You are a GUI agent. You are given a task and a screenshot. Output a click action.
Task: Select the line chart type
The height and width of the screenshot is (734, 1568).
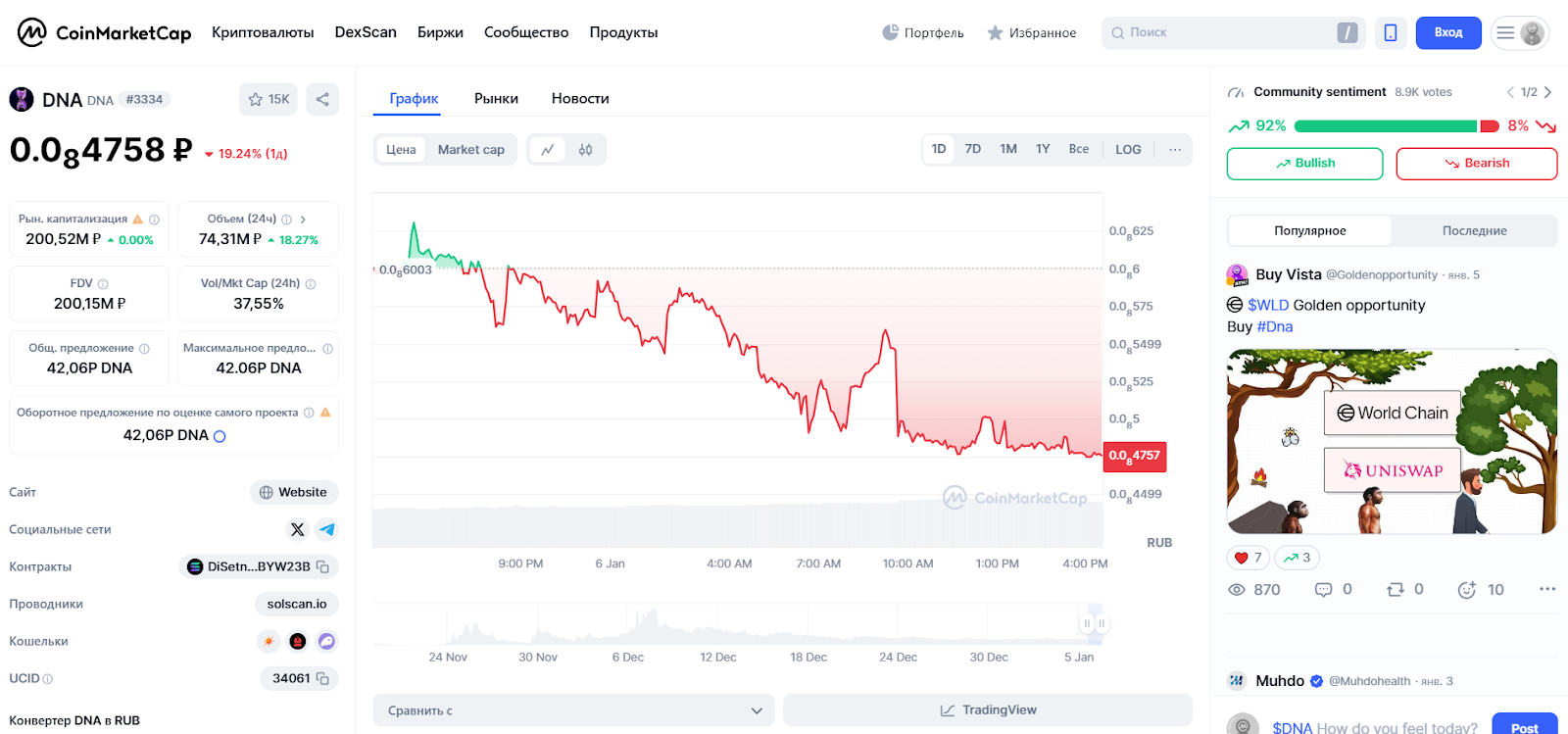click(x=548, y=150)
